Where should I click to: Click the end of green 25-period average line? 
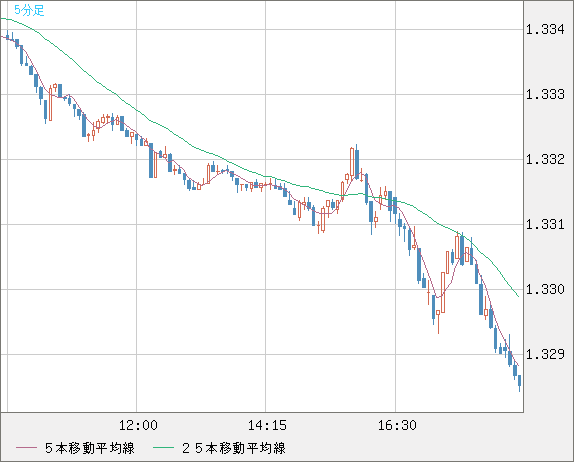(518, 296)
